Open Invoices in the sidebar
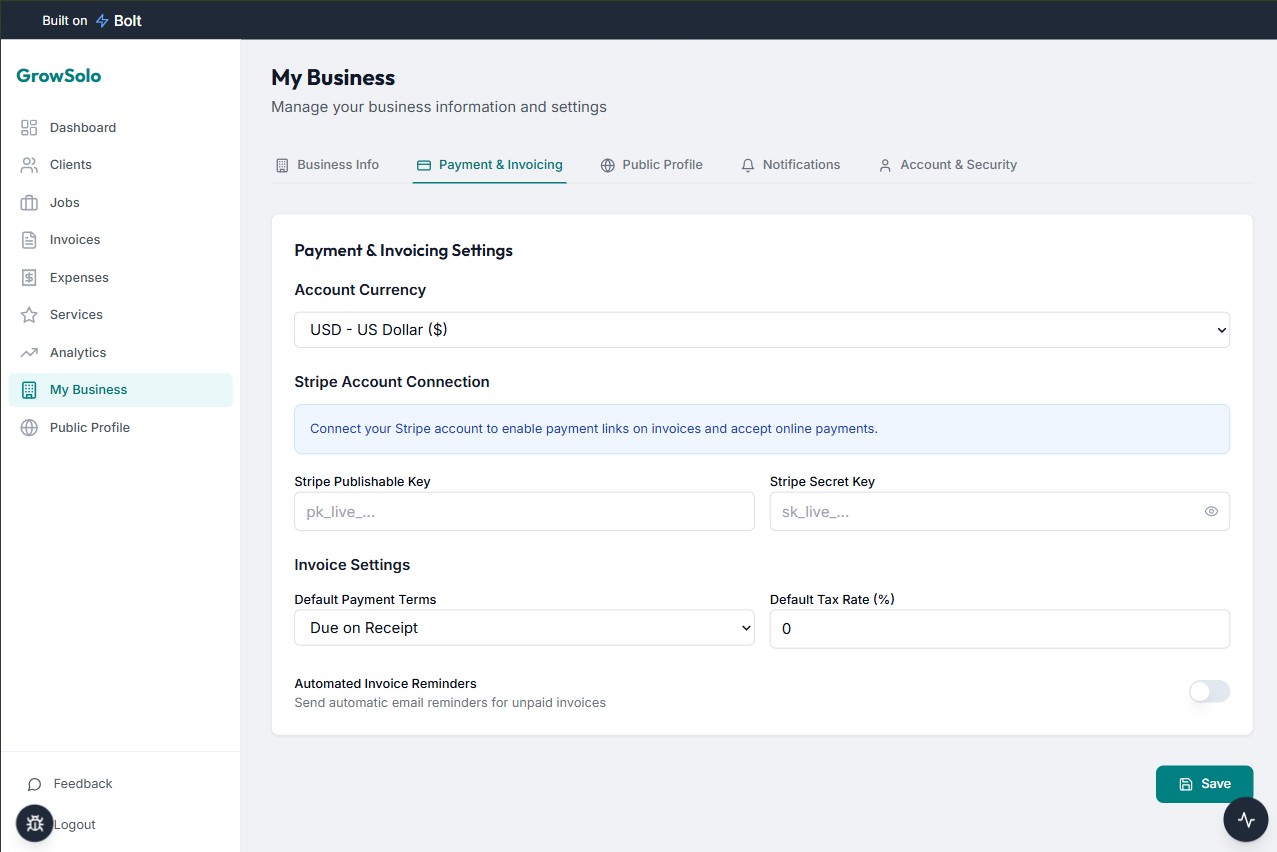This screenshot has width=1277, height=852. pos(75,240)
